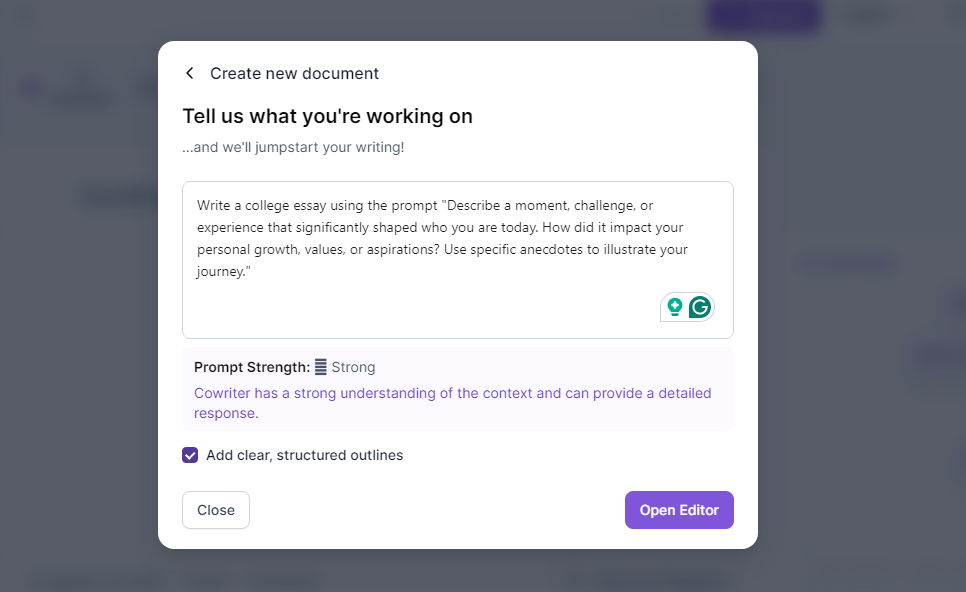Click the '...and we'll jumpstart your writing!' subtitle

point(293,147)
